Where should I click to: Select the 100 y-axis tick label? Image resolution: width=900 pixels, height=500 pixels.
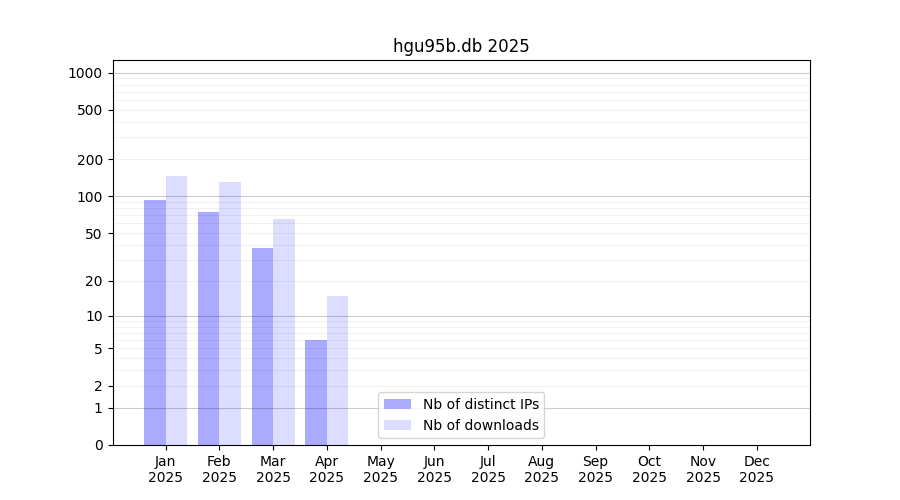90,197
